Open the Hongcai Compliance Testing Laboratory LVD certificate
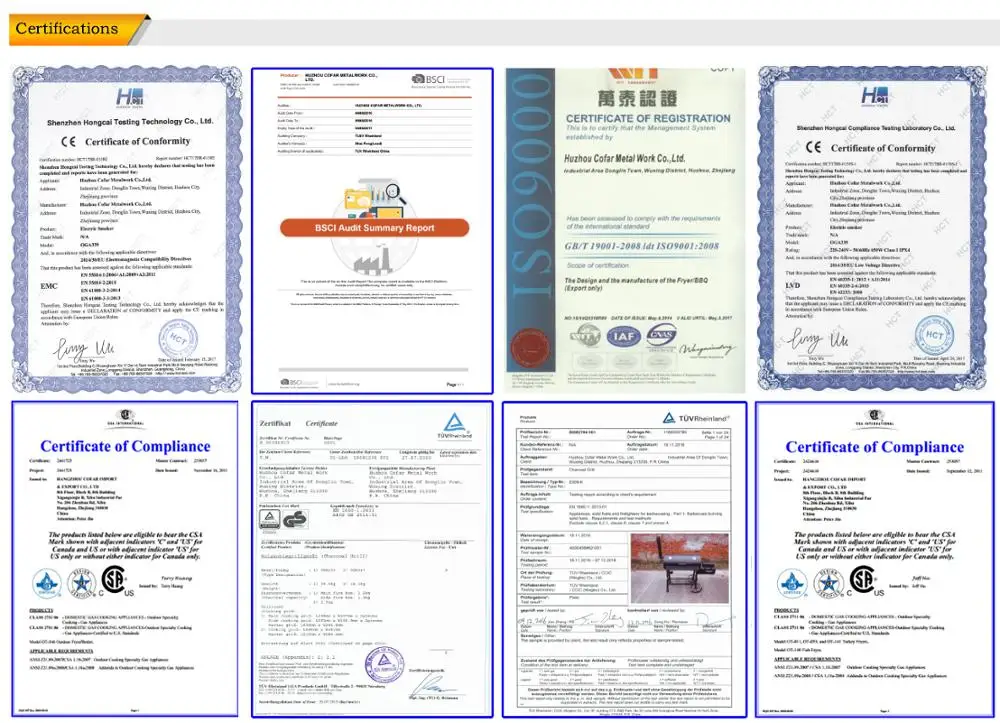This screenshot has height=723, width=1000. coord(872,229)
